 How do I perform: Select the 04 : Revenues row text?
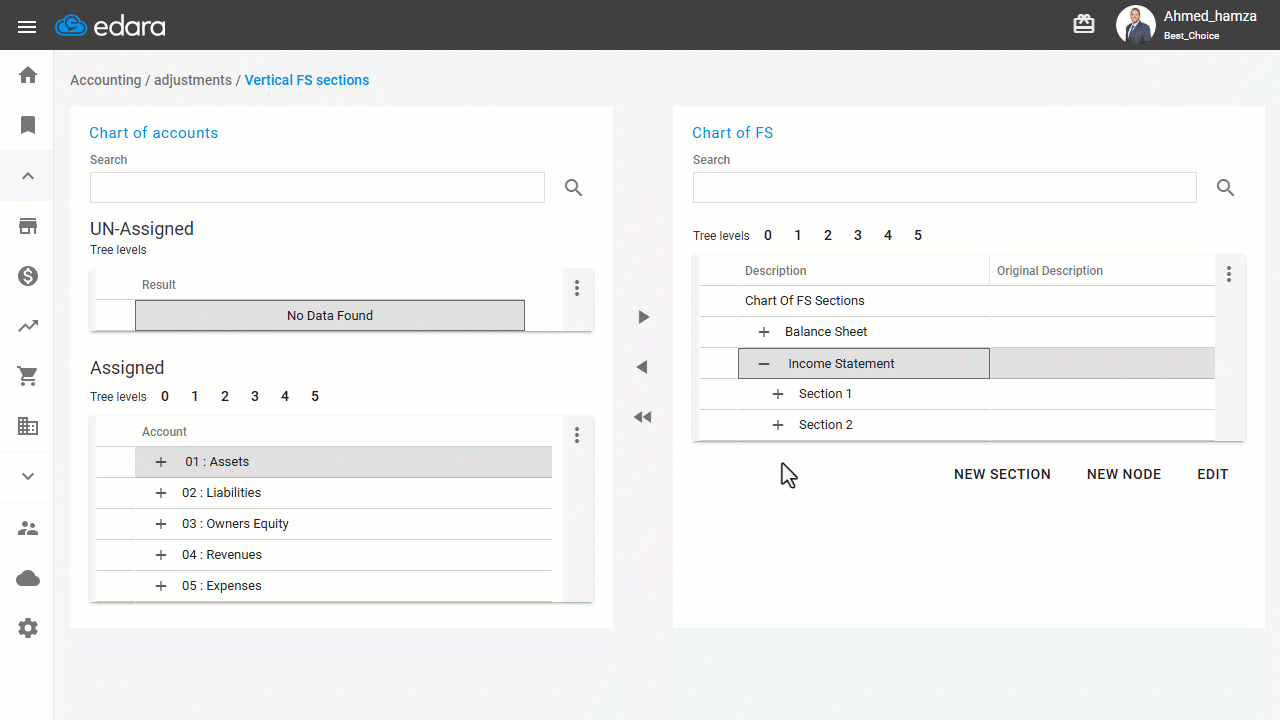click(x=222, y=555)
